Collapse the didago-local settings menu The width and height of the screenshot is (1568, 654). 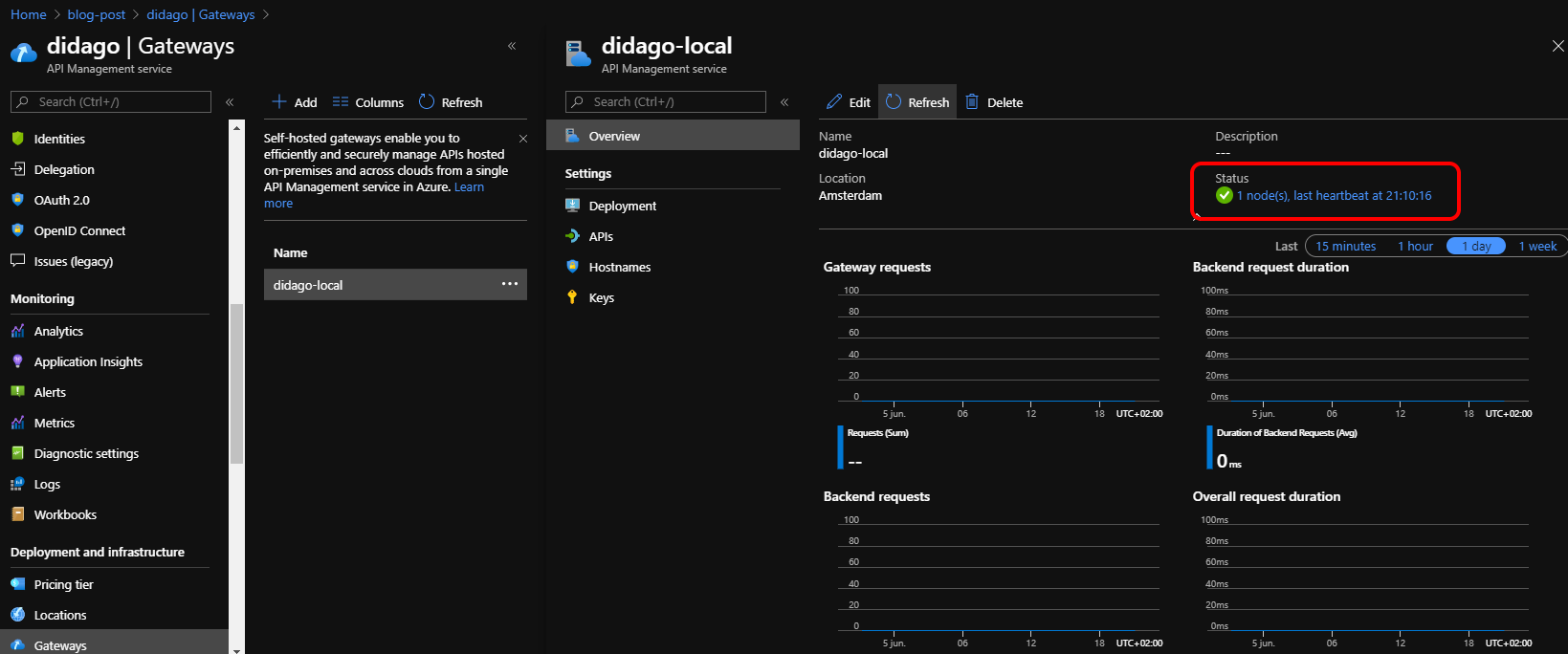784,101
